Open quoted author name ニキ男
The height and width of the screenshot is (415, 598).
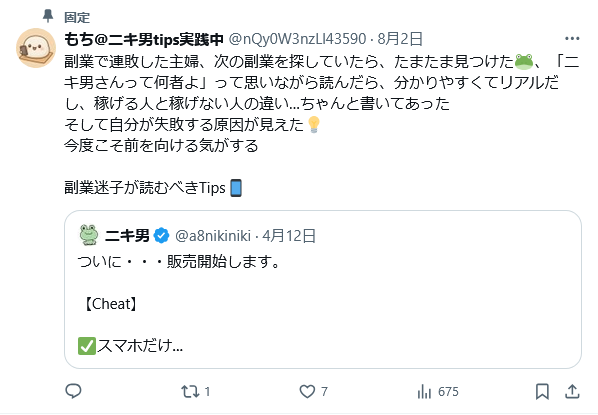(x=127, y=236)
